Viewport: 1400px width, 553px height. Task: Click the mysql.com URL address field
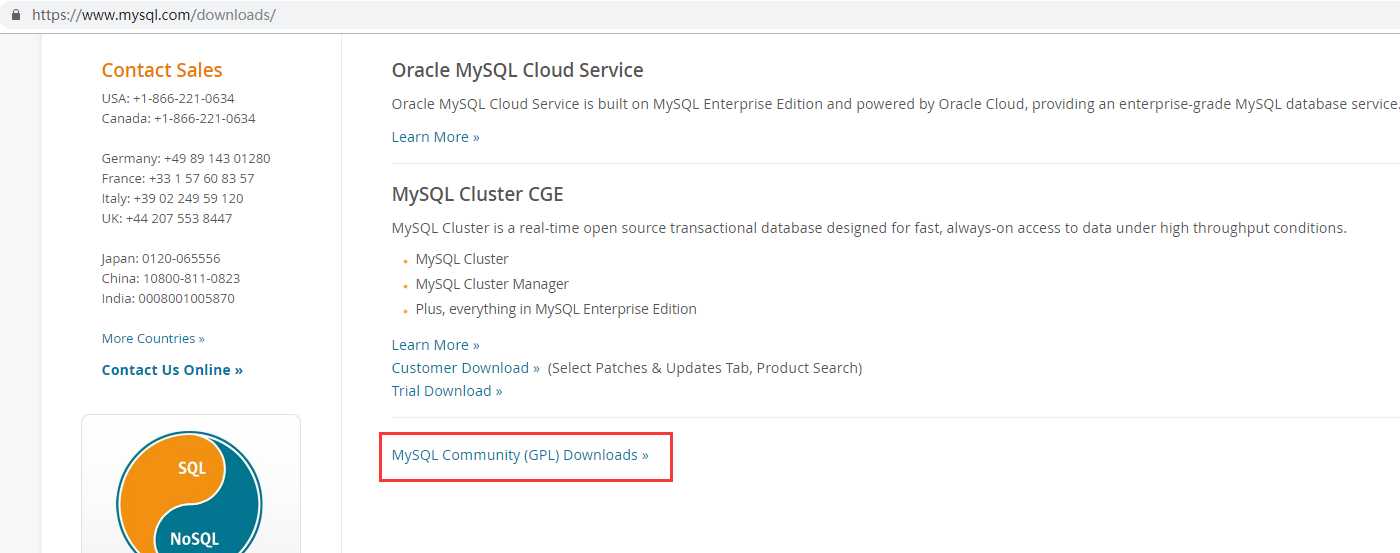click(153, 15)
